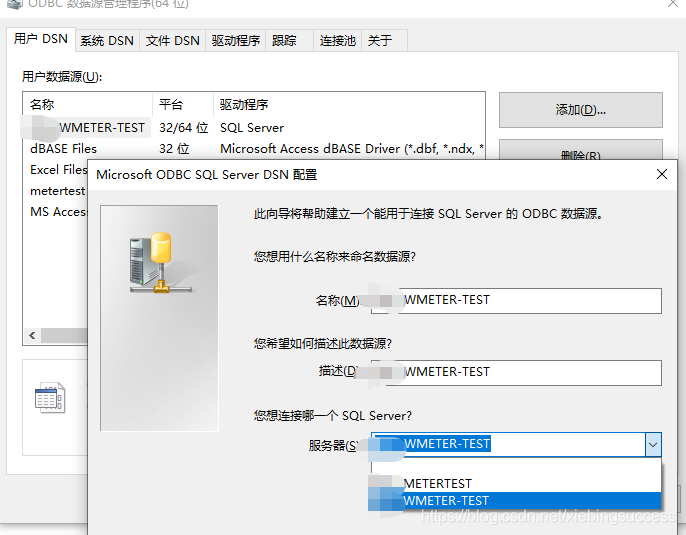Switch to the 用户 DSN tab
The width and height of the screenshot is (686, 535).
click(x=41, y=39)
